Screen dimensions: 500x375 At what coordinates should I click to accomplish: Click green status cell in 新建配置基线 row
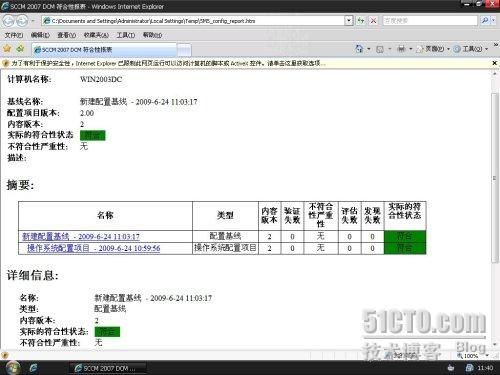405,236
